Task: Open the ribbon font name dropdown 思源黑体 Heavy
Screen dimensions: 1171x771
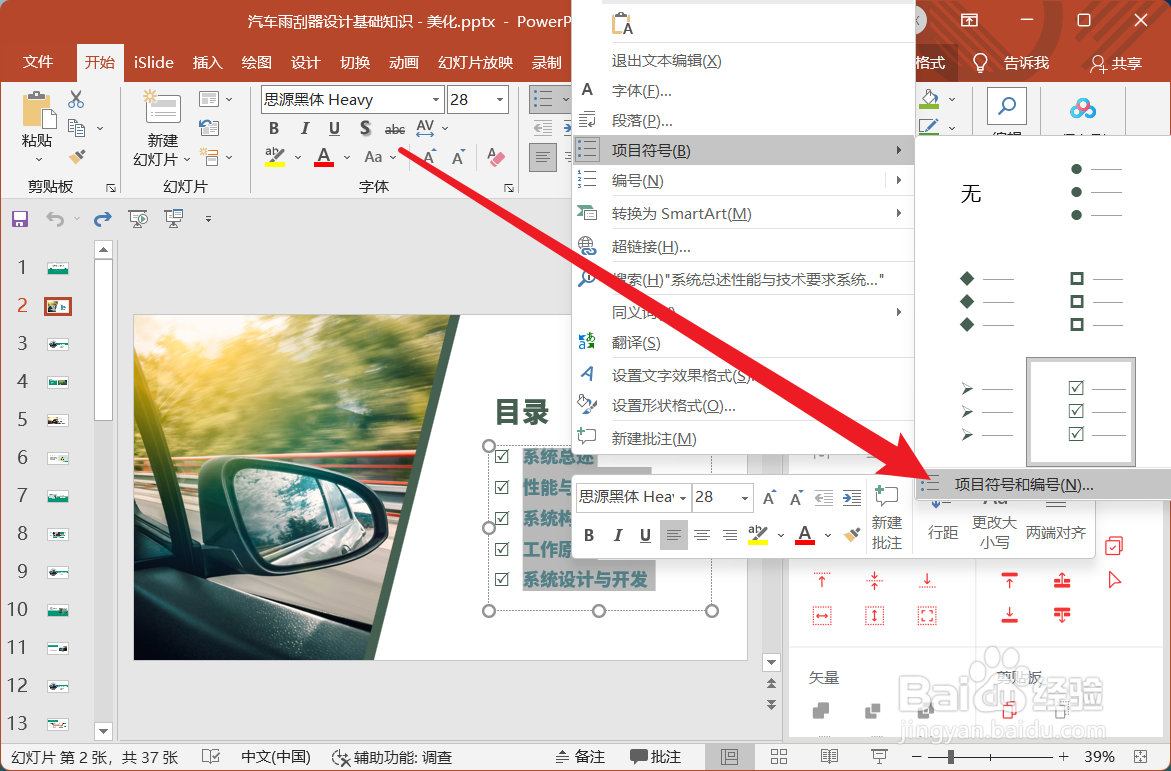Action: 435,100
